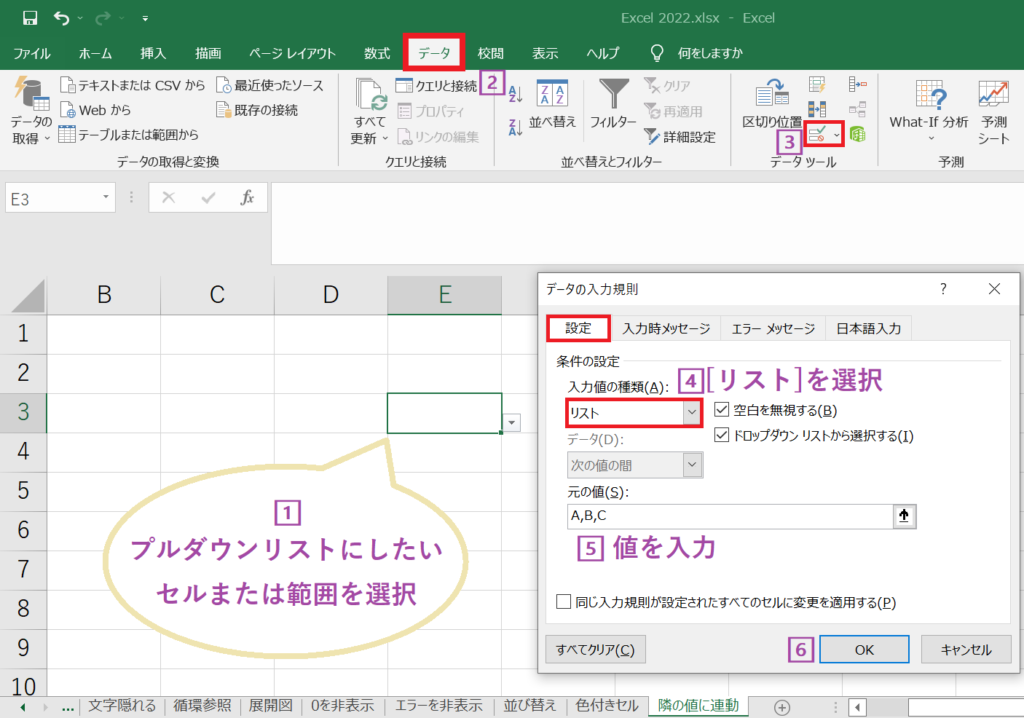Open the 色付きセル sheet tab

coord(607,706)
